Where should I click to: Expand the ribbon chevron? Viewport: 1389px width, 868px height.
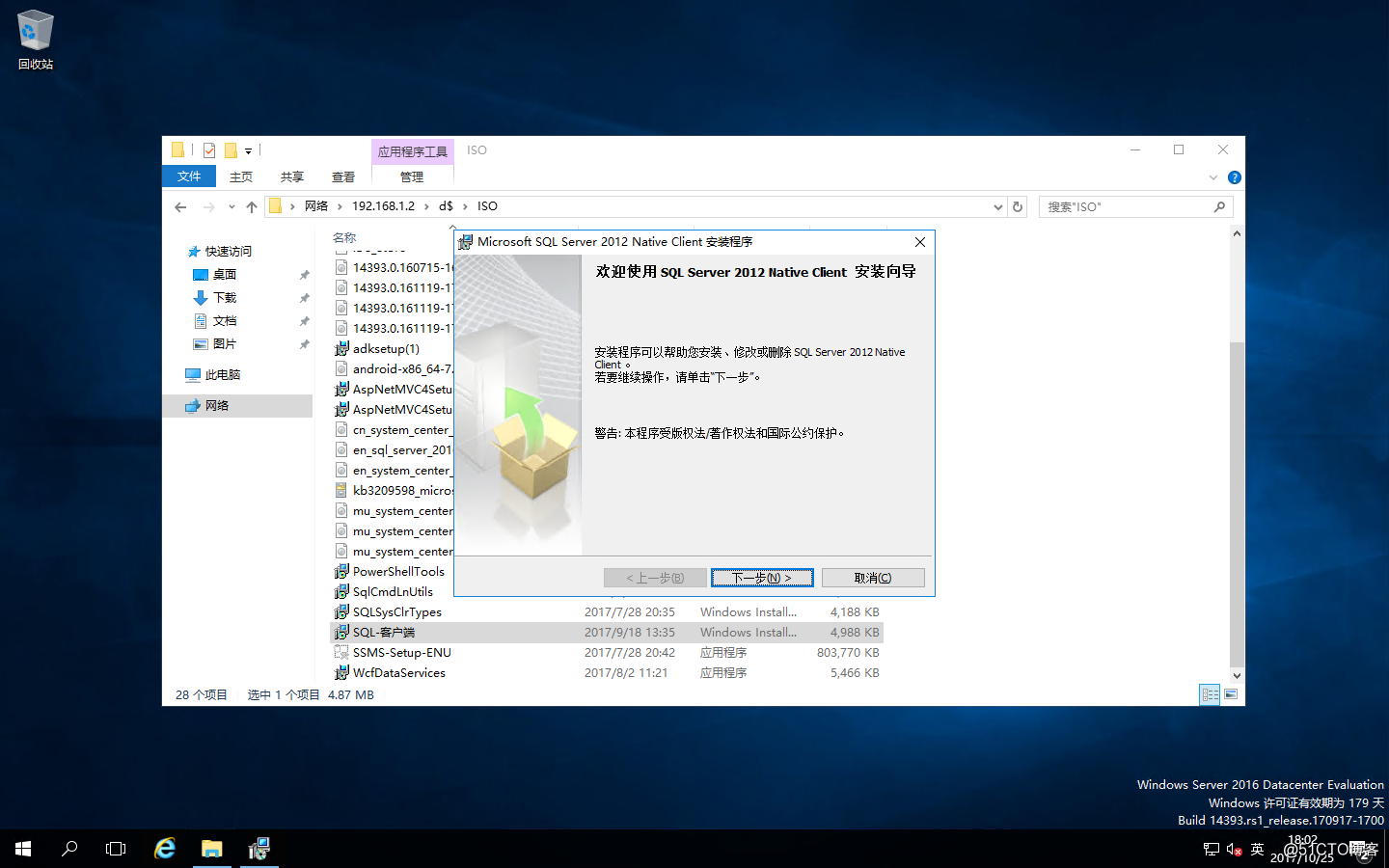[1213, 177]
